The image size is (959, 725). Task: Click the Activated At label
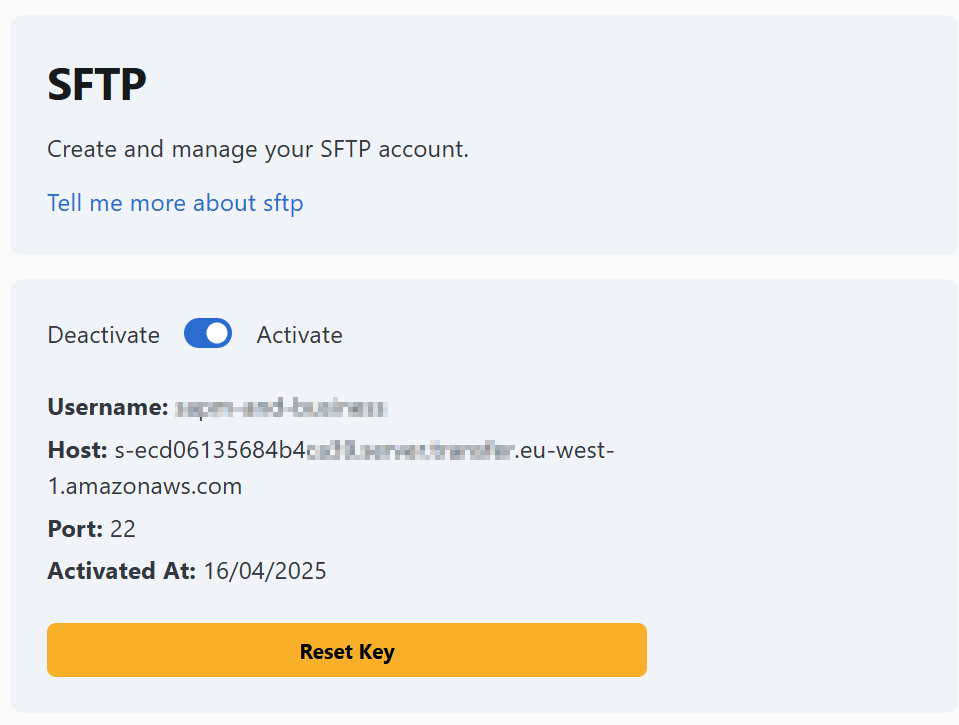(121, 571)
